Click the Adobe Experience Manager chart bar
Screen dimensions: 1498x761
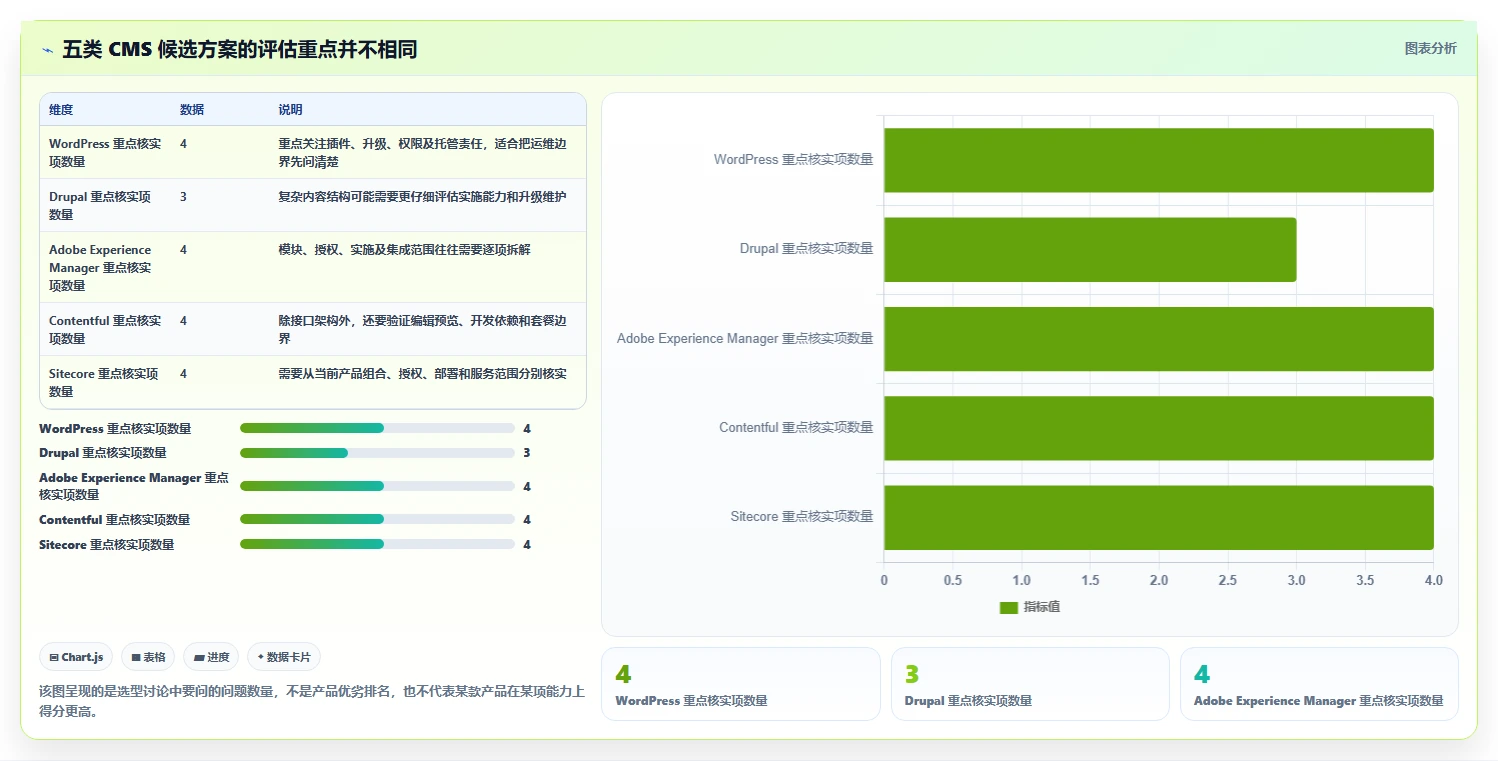pyautogui.click(x=1158, y=339)
